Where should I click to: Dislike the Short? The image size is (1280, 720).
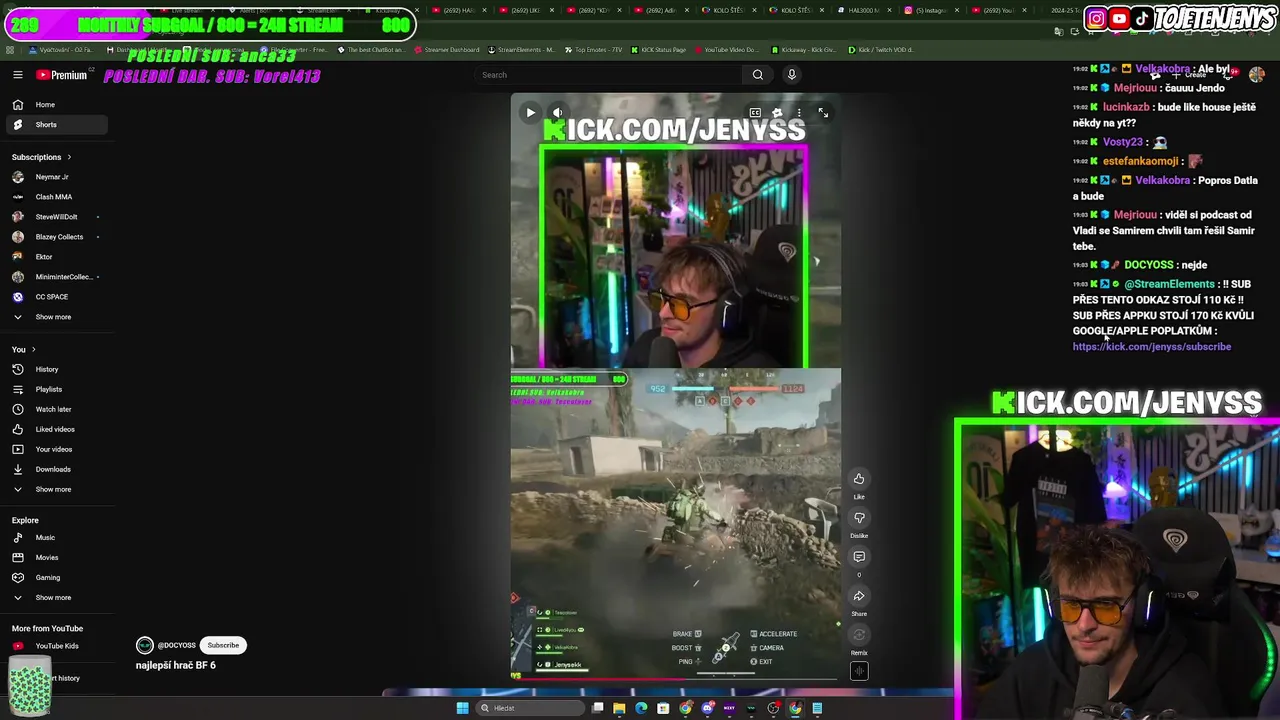click(859, 518)
